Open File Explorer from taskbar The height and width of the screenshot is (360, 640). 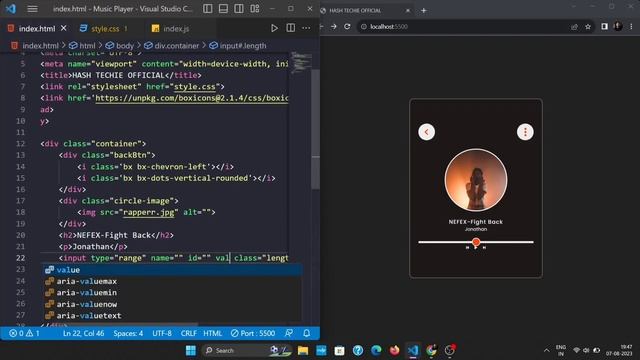(303, 350)
